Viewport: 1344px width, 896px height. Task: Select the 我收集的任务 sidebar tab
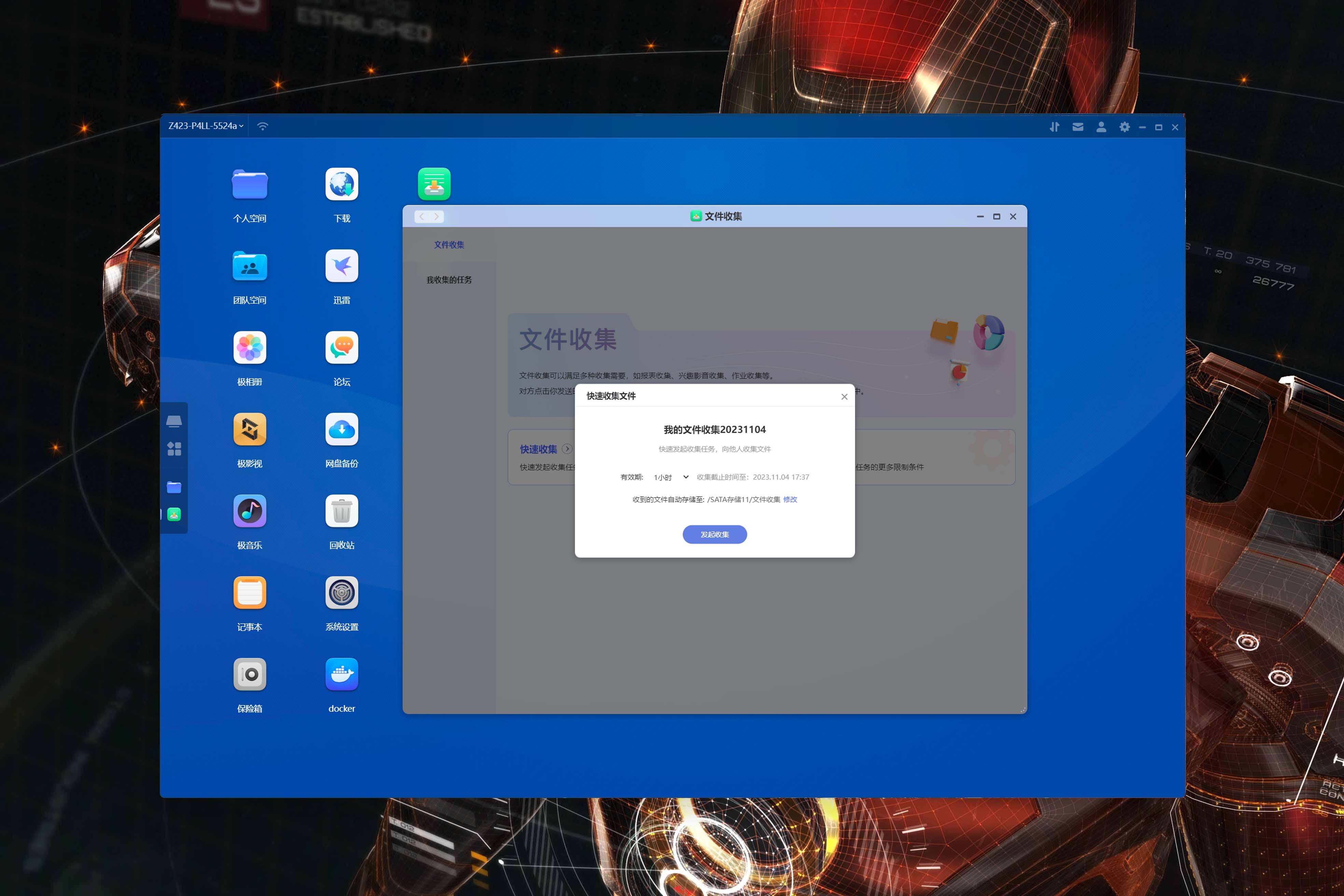coord(449,279)
